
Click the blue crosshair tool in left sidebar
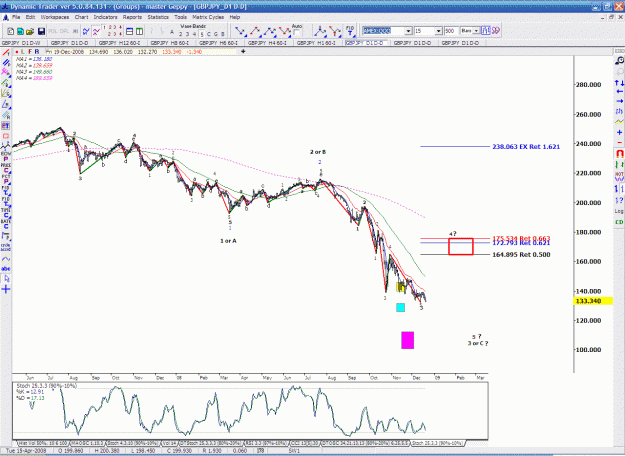[x=6, y=289]
